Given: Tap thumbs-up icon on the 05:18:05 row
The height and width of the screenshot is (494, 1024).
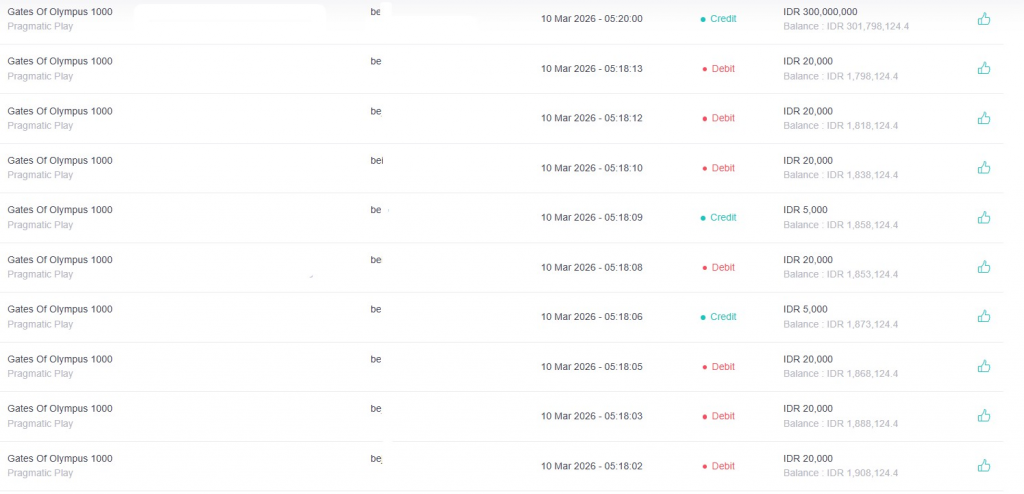Looking at the screenshot, I should point(984,366).
